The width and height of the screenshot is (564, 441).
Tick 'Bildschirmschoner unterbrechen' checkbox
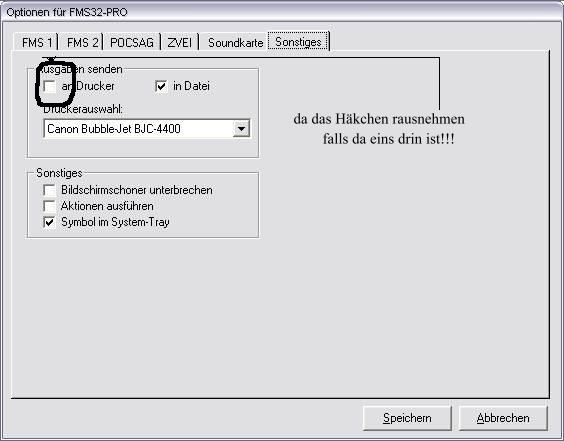click(49, 190)
